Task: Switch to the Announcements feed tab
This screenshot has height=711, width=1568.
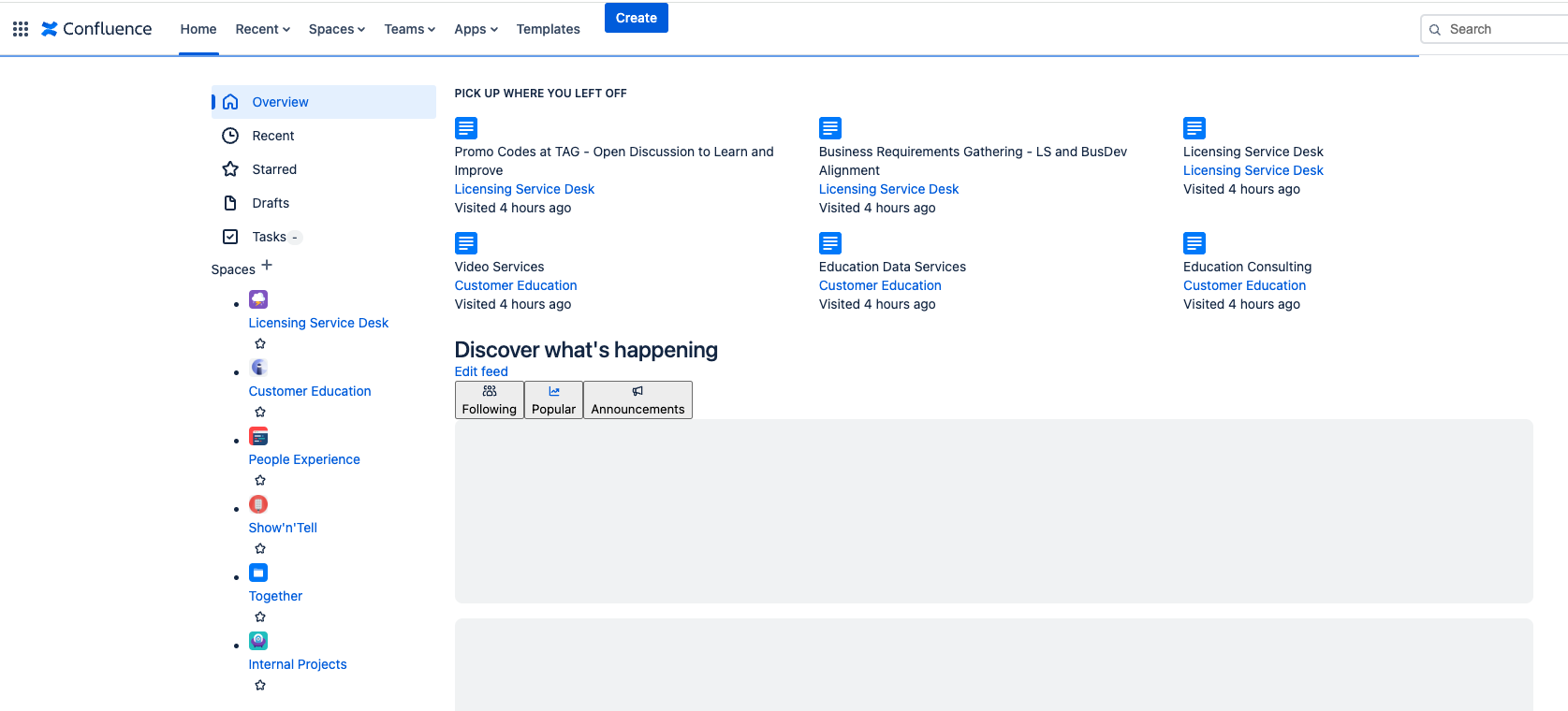Action: (x=637, y=399)
